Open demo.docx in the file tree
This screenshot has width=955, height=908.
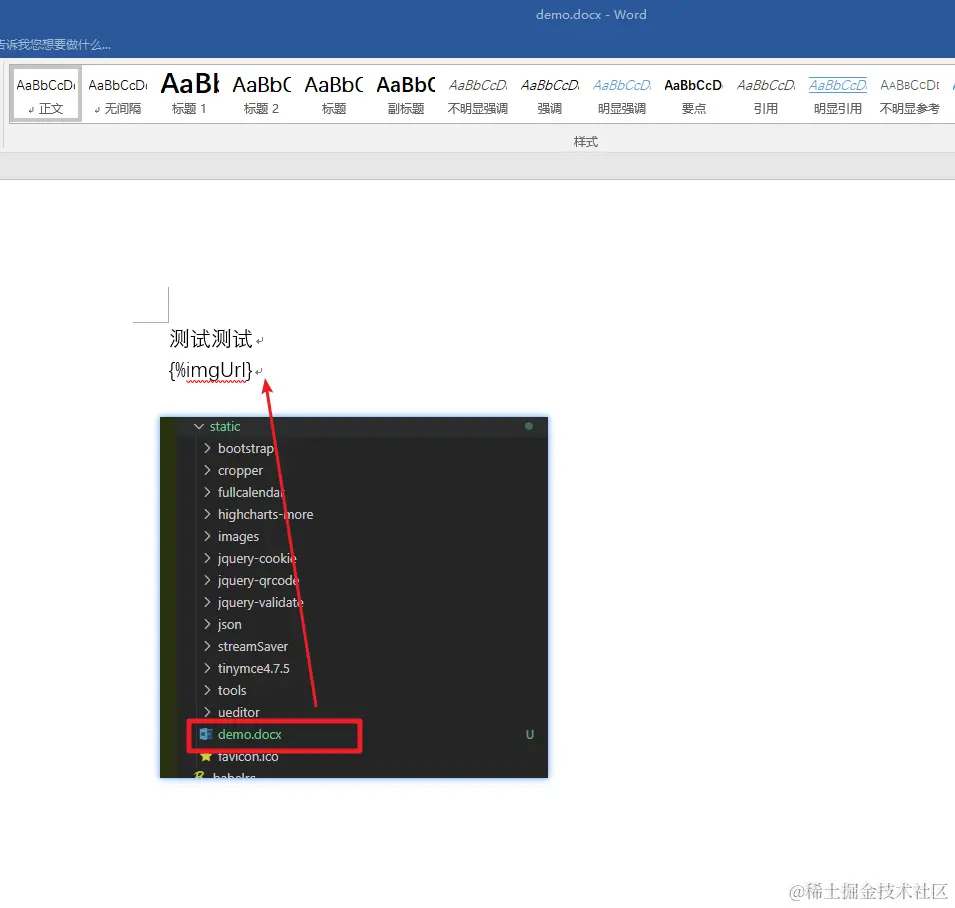click(x=250, y=734)
